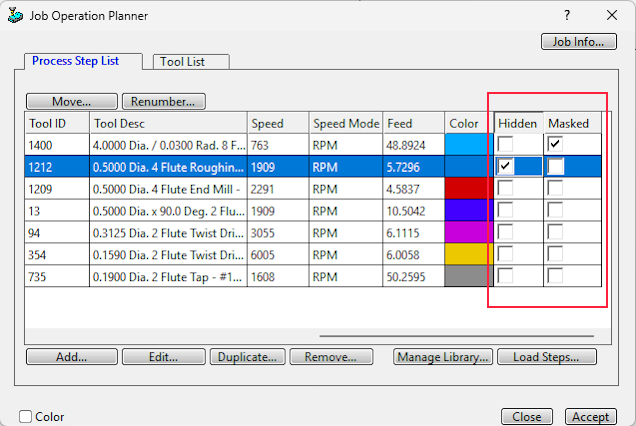The width and height of the screenshot is (636, 426).
Task: Click the Load Steps button
Action: tap(547, 357)
